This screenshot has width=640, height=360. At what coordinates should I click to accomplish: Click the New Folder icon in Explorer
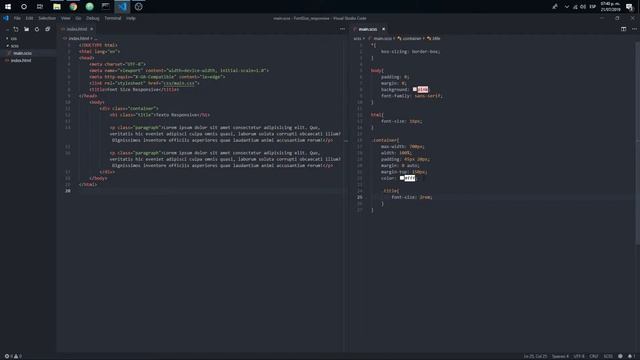27,29
